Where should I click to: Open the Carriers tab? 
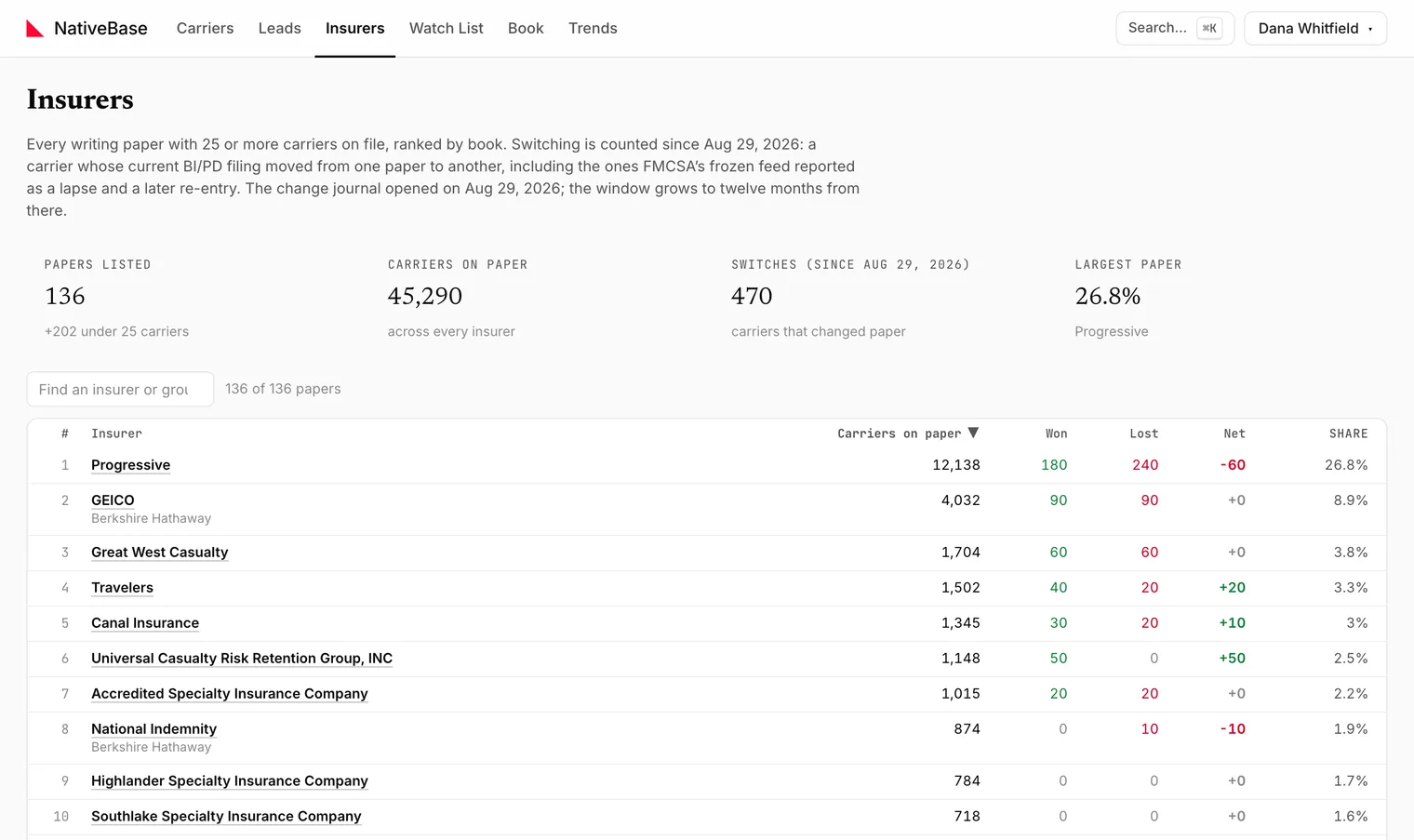tap(205, 28)
